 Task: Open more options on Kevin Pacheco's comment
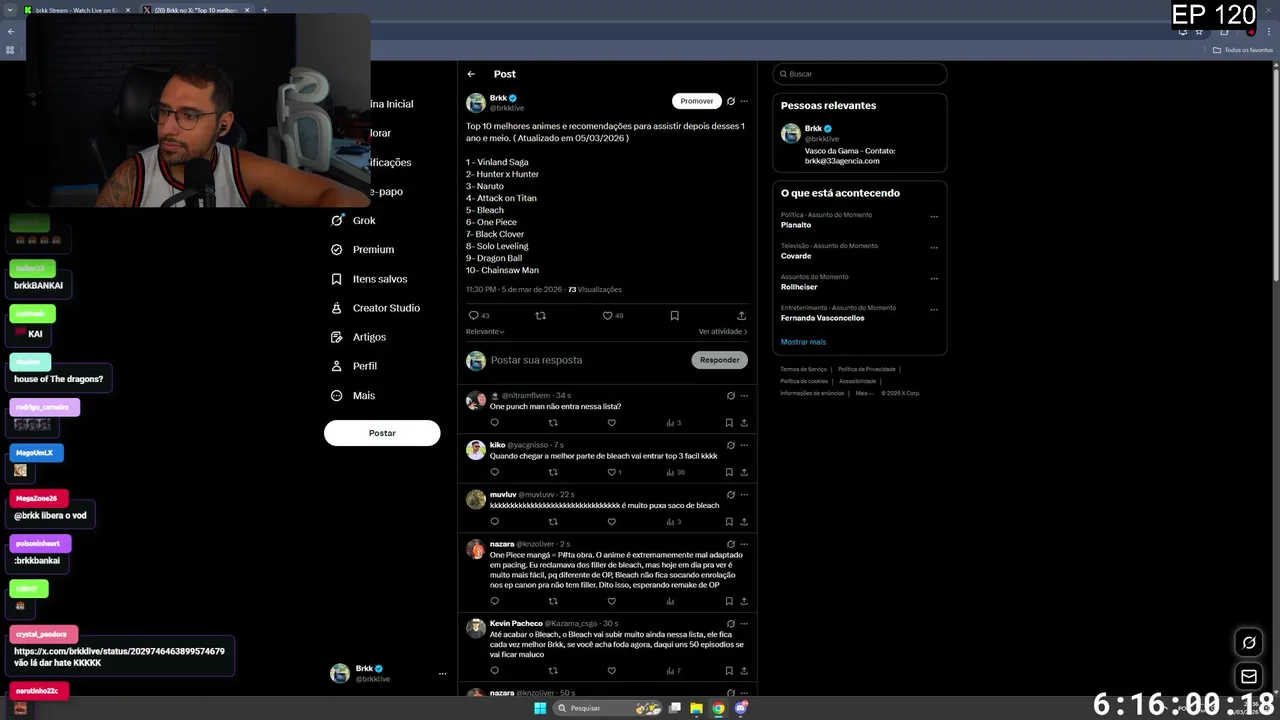coord(744,623)
